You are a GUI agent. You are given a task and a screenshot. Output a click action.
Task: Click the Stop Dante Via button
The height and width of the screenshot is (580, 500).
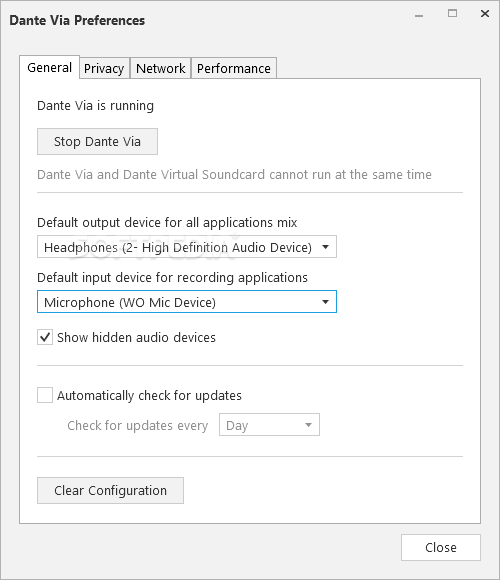click(97, 142)
